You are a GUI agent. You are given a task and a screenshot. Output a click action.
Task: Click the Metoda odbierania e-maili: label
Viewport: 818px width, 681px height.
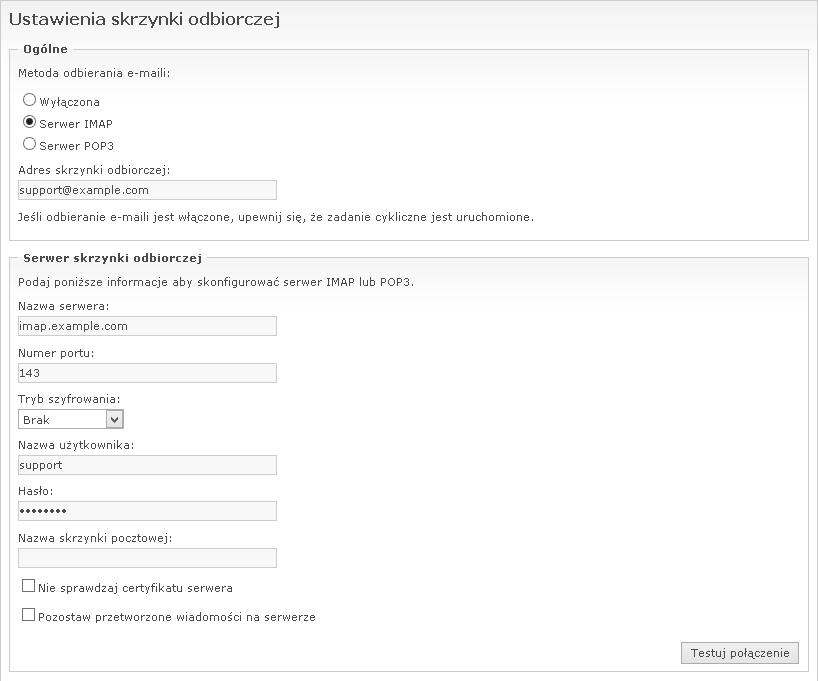(94, 73)
